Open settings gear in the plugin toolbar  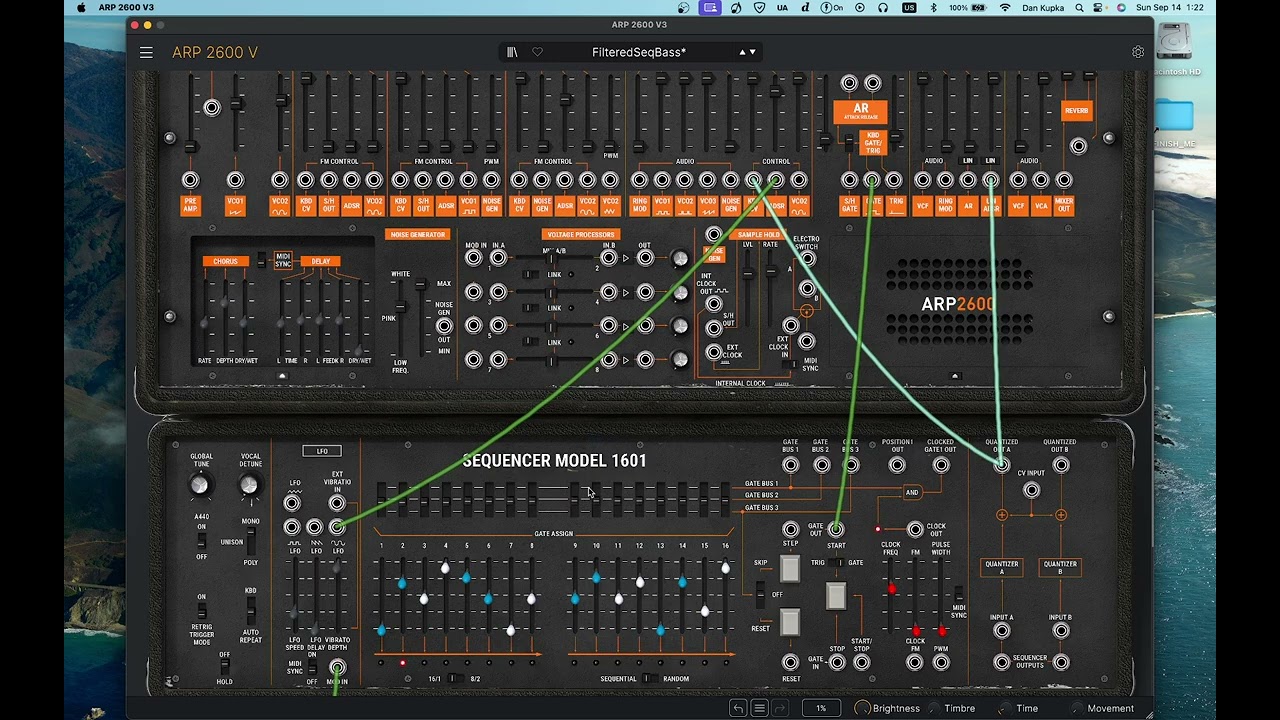pyautogui.click(x=1138, y=52)
